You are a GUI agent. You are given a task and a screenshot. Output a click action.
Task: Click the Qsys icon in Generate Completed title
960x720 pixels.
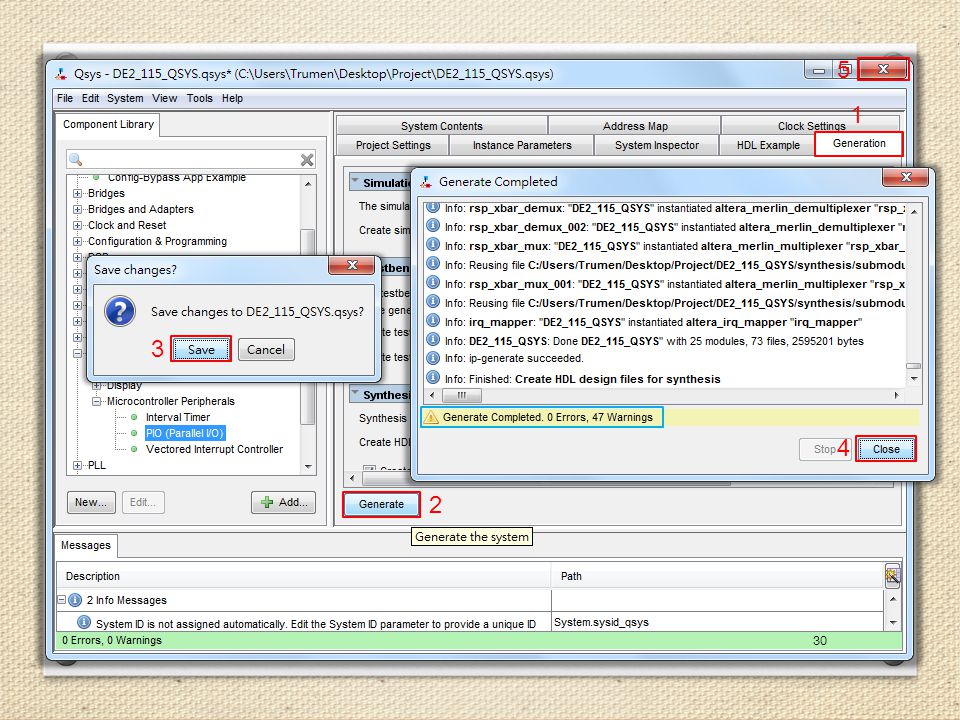(426, 182)
